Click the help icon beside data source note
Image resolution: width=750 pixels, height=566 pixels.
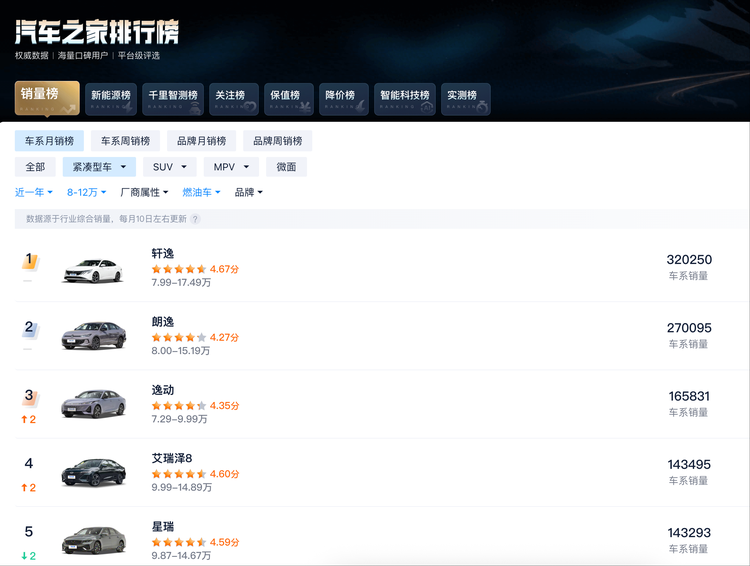tap(195, 219)
